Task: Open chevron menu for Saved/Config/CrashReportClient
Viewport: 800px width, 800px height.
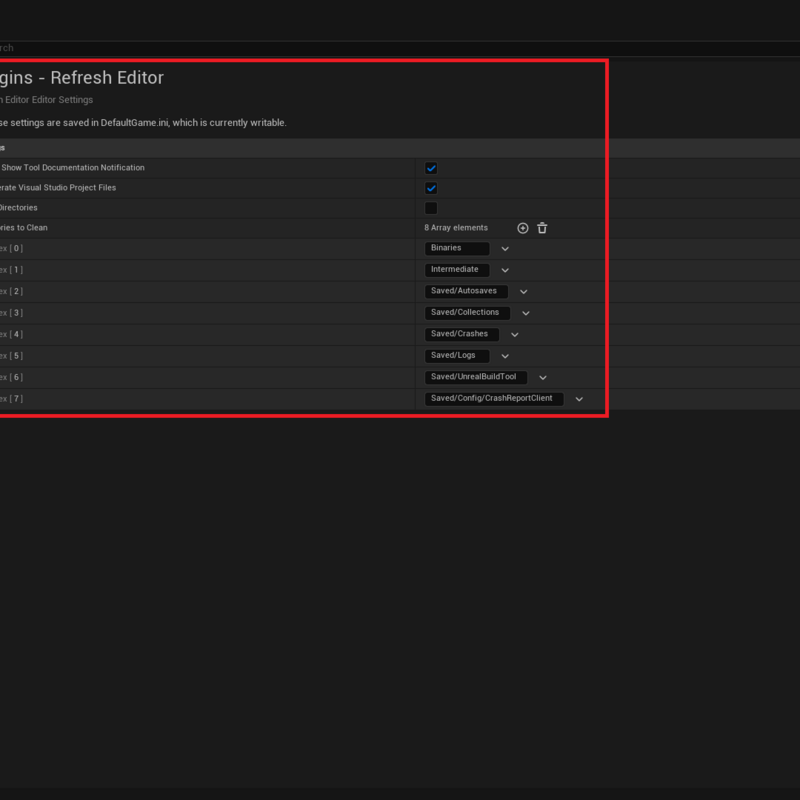Action: [x=579, y=399]
